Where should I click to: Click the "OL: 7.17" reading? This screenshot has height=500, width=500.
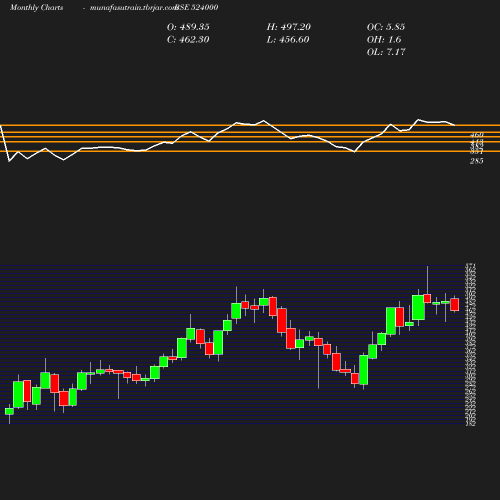tap(386, 52)
